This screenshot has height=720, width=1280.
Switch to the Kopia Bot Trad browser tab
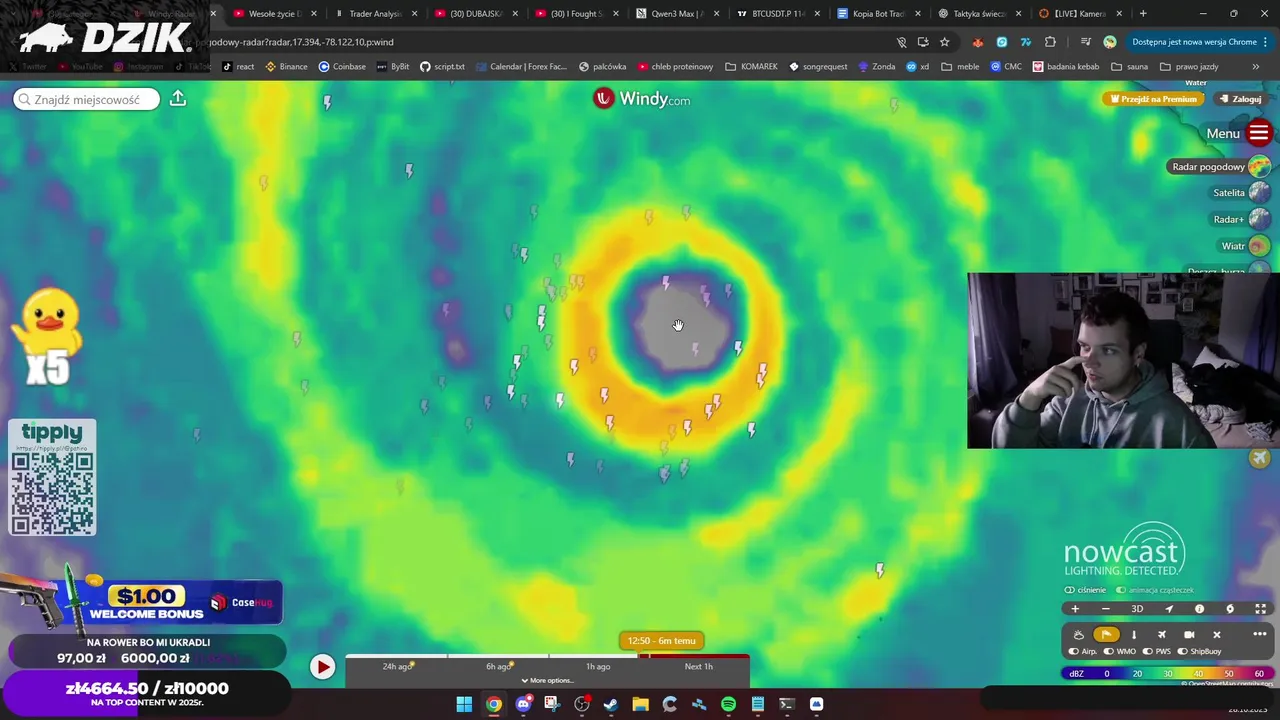(879, 14)
